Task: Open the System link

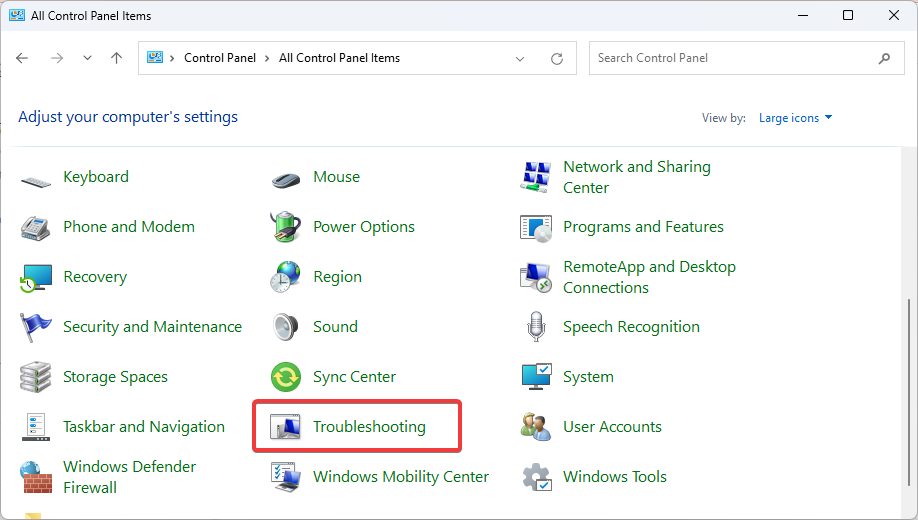Action: pyautogui.click(x=588, y=377)
